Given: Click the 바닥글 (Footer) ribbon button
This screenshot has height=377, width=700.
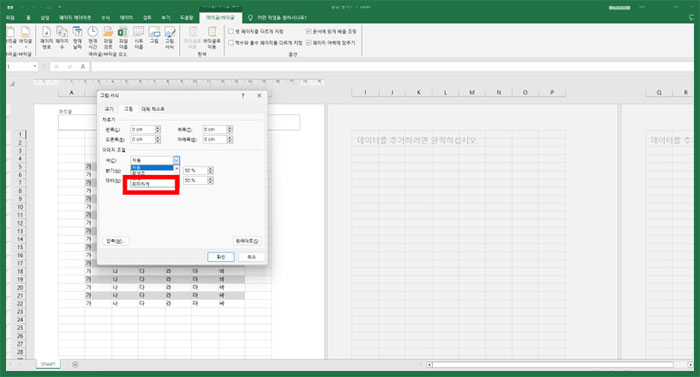Looking at the screenshot, I should point(25,38).
